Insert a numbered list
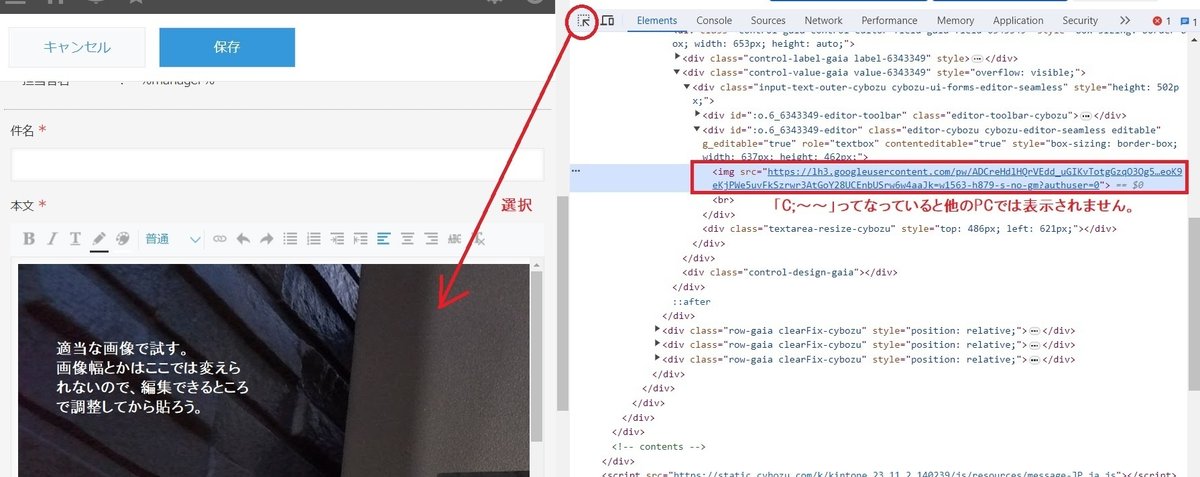1200x477 pixels. coord(314,239)
